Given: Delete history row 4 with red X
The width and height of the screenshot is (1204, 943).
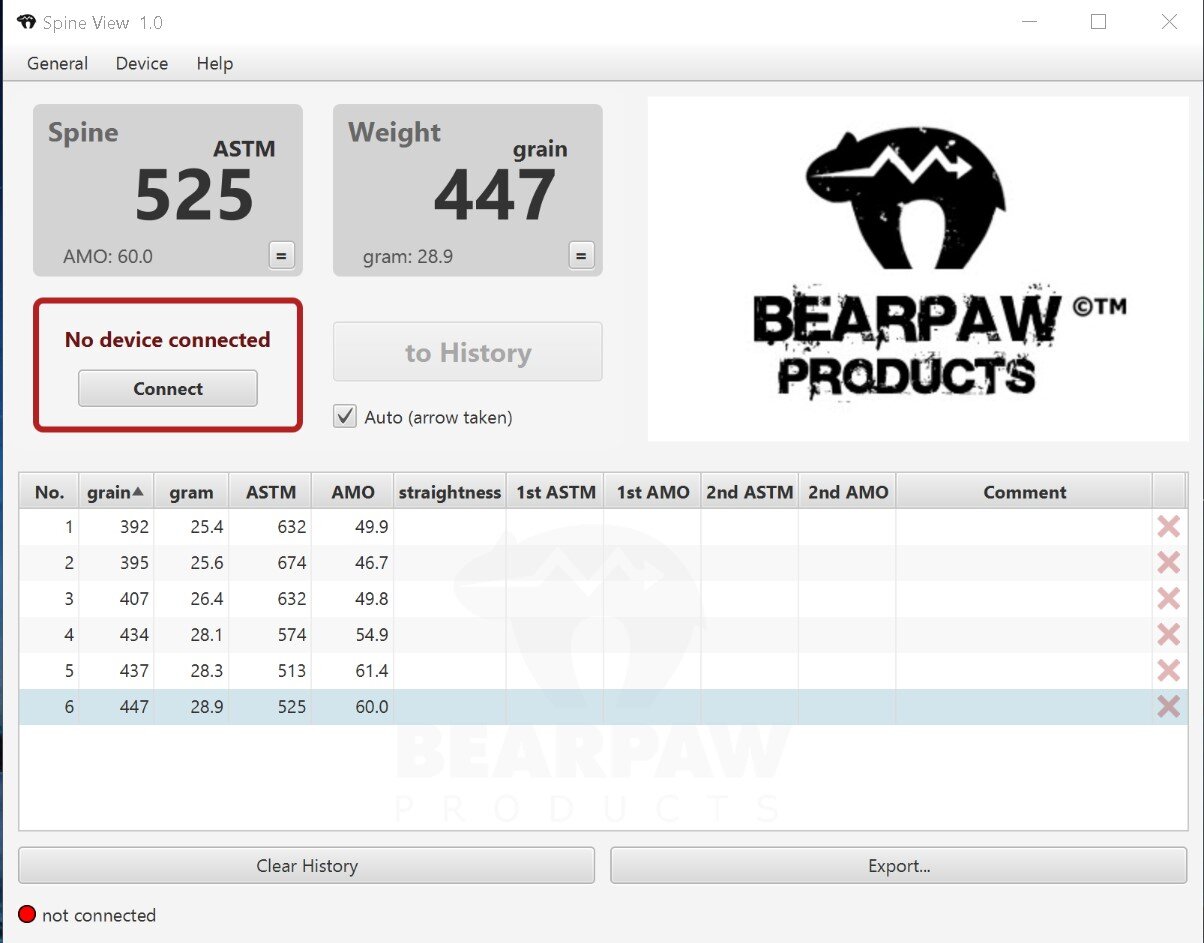Looking at the screenshot, I should (1168, 635).
